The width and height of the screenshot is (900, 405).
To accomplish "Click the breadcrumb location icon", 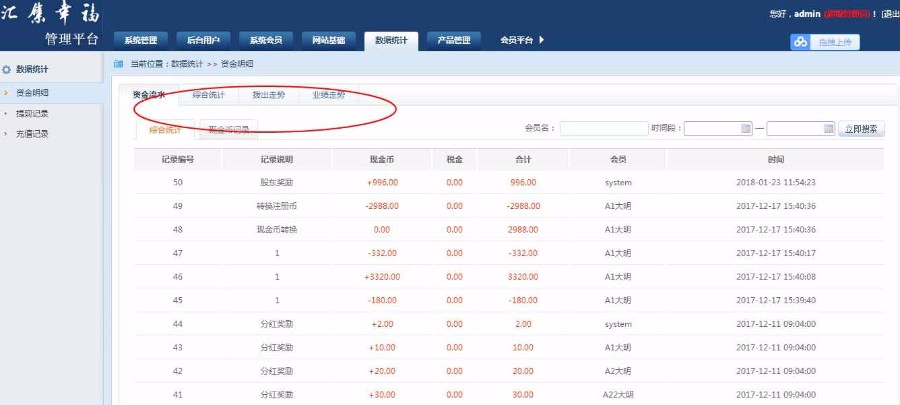I will (119, 63).
